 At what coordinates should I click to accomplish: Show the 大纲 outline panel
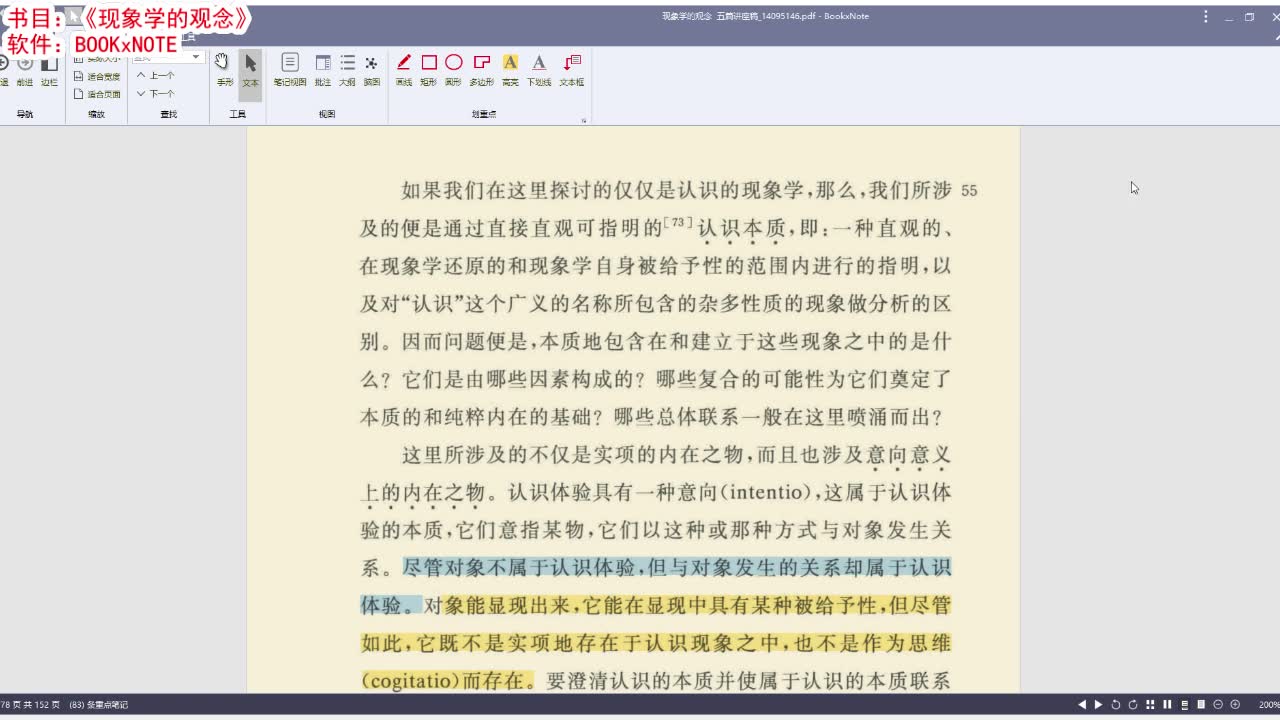pos(347,69)
